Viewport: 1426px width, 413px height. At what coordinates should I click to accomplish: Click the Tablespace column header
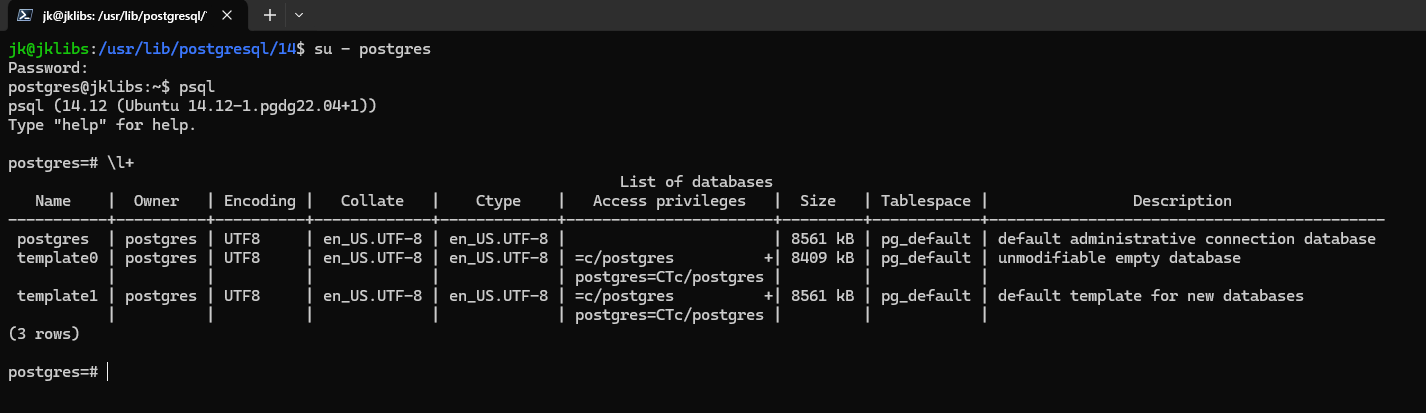925,201
